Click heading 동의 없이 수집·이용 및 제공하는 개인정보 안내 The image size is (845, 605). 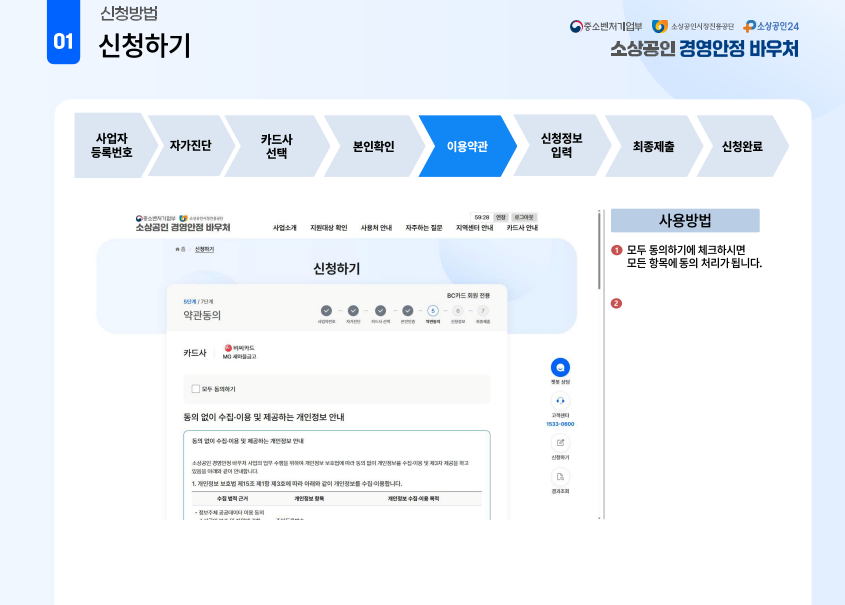point(264,417)
